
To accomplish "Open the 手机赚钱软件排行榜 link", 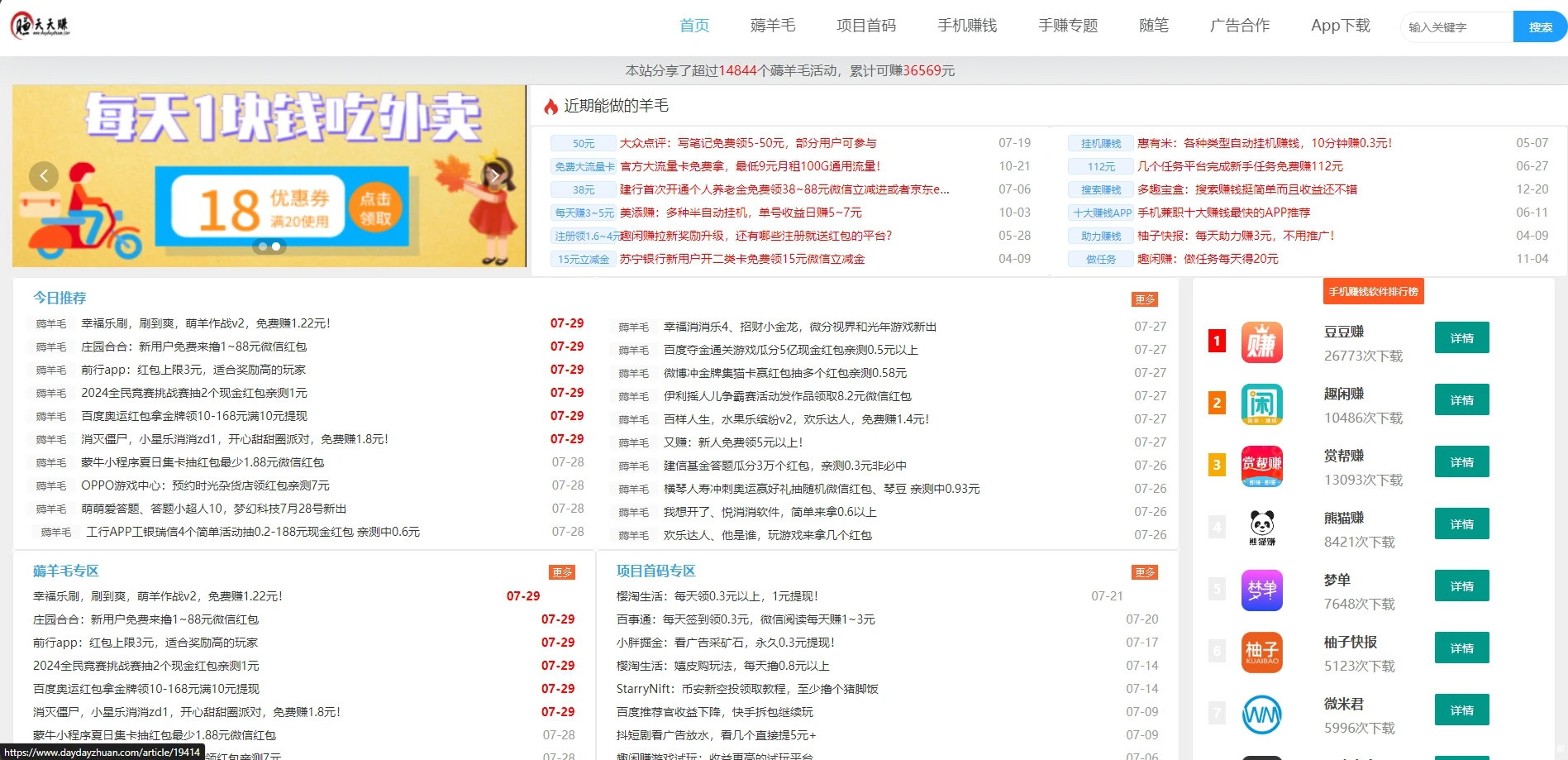I will [1373, 291].
